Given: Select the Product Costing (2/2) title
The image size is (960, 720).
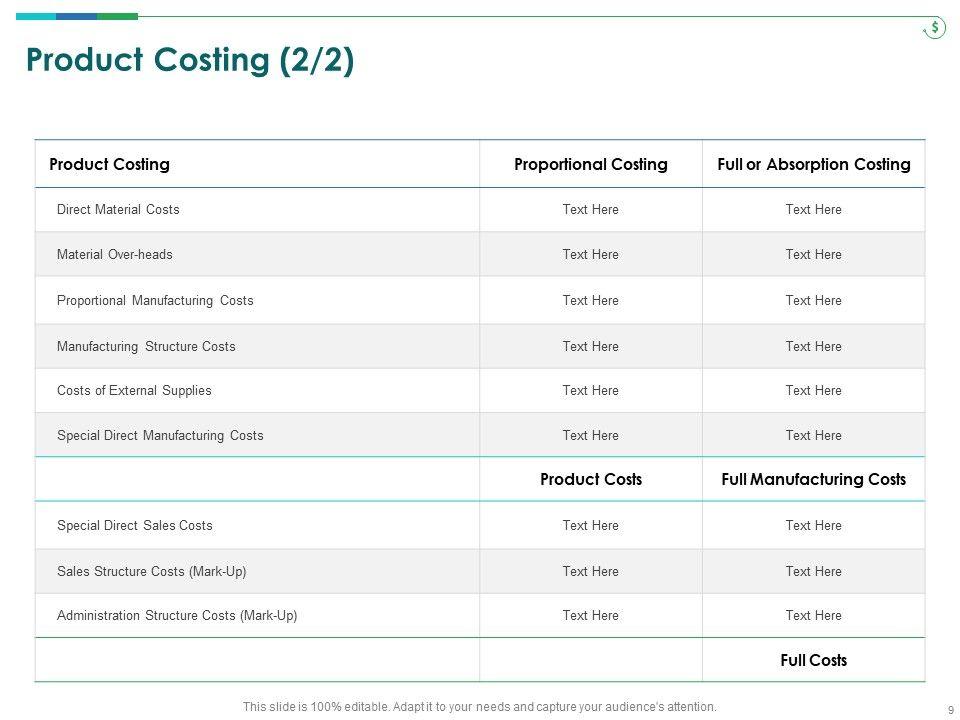Looking at the screenshot, I should (x=190, y=61).
